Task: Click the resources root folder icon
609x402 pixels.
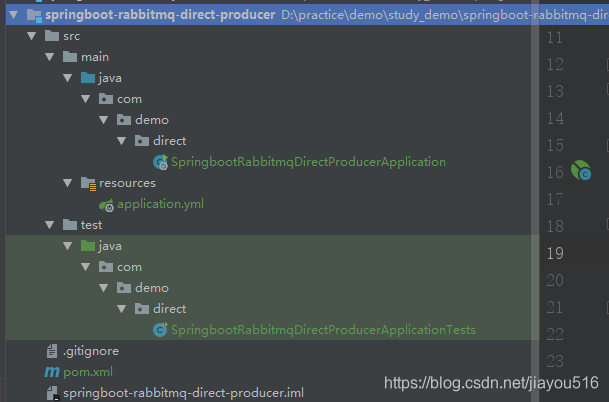Action: coord(88,183)
